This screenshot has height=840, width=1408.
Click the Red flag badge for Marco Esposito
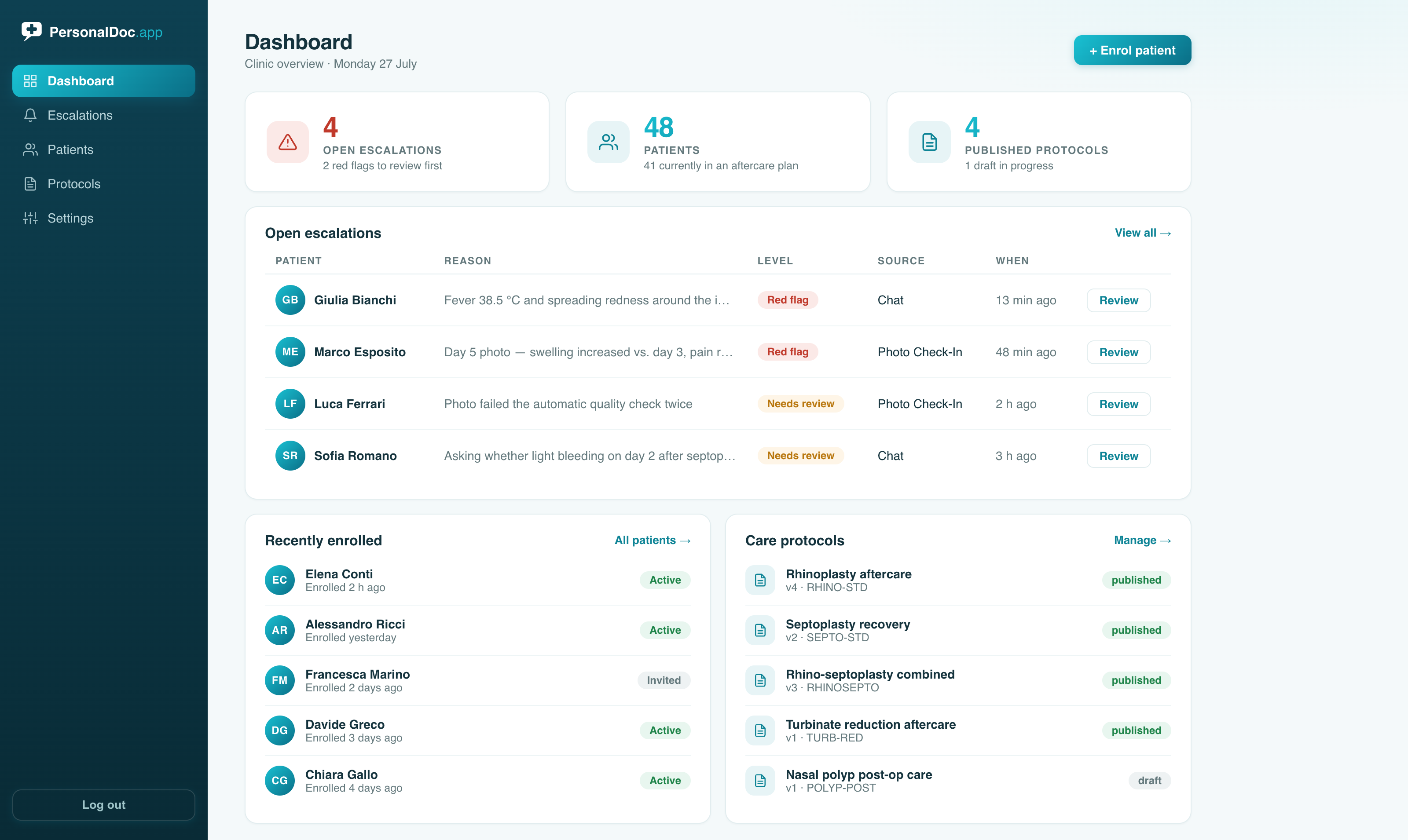point(788,352)
